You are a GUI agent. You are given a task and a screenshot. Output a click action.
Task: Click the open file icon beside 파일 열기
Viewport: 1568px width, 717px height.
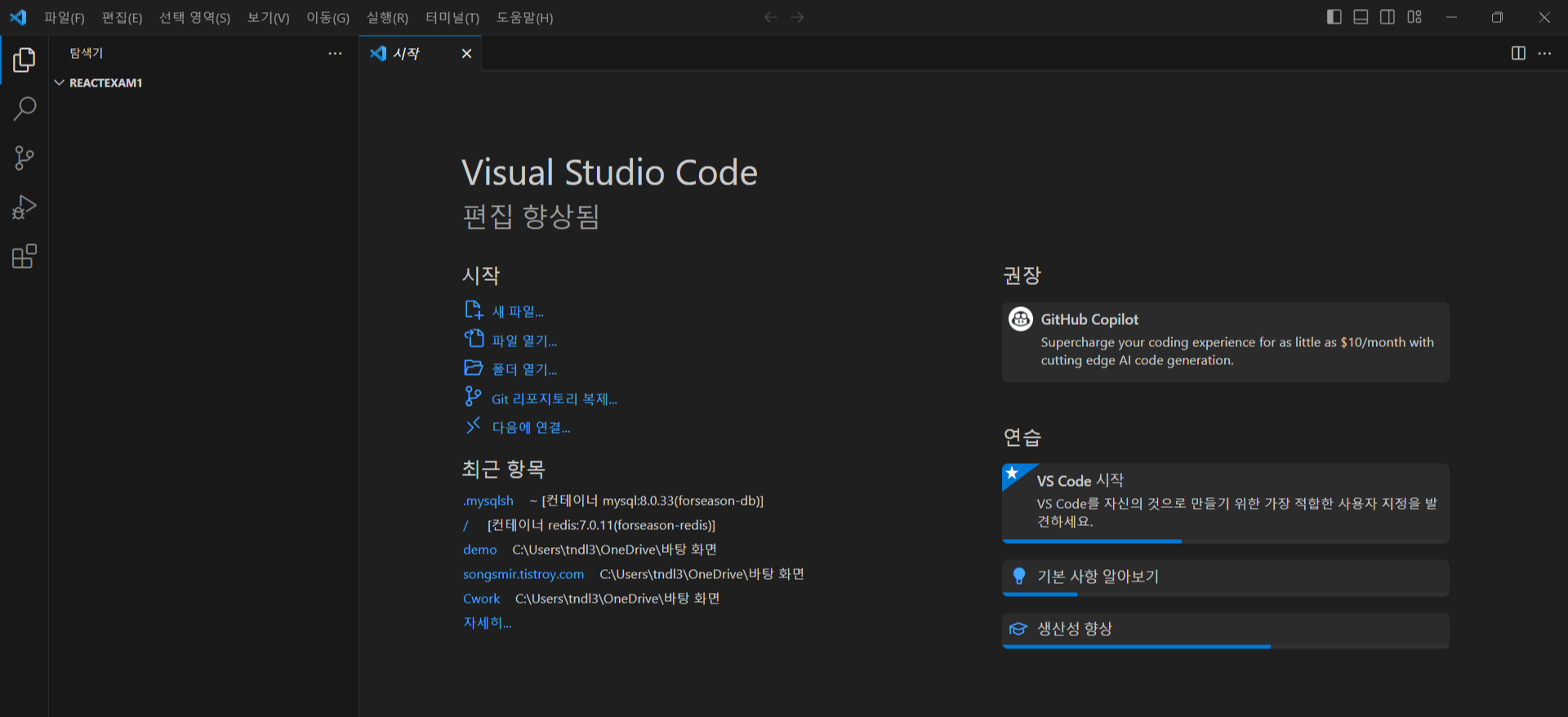click(x=474, y=338)
